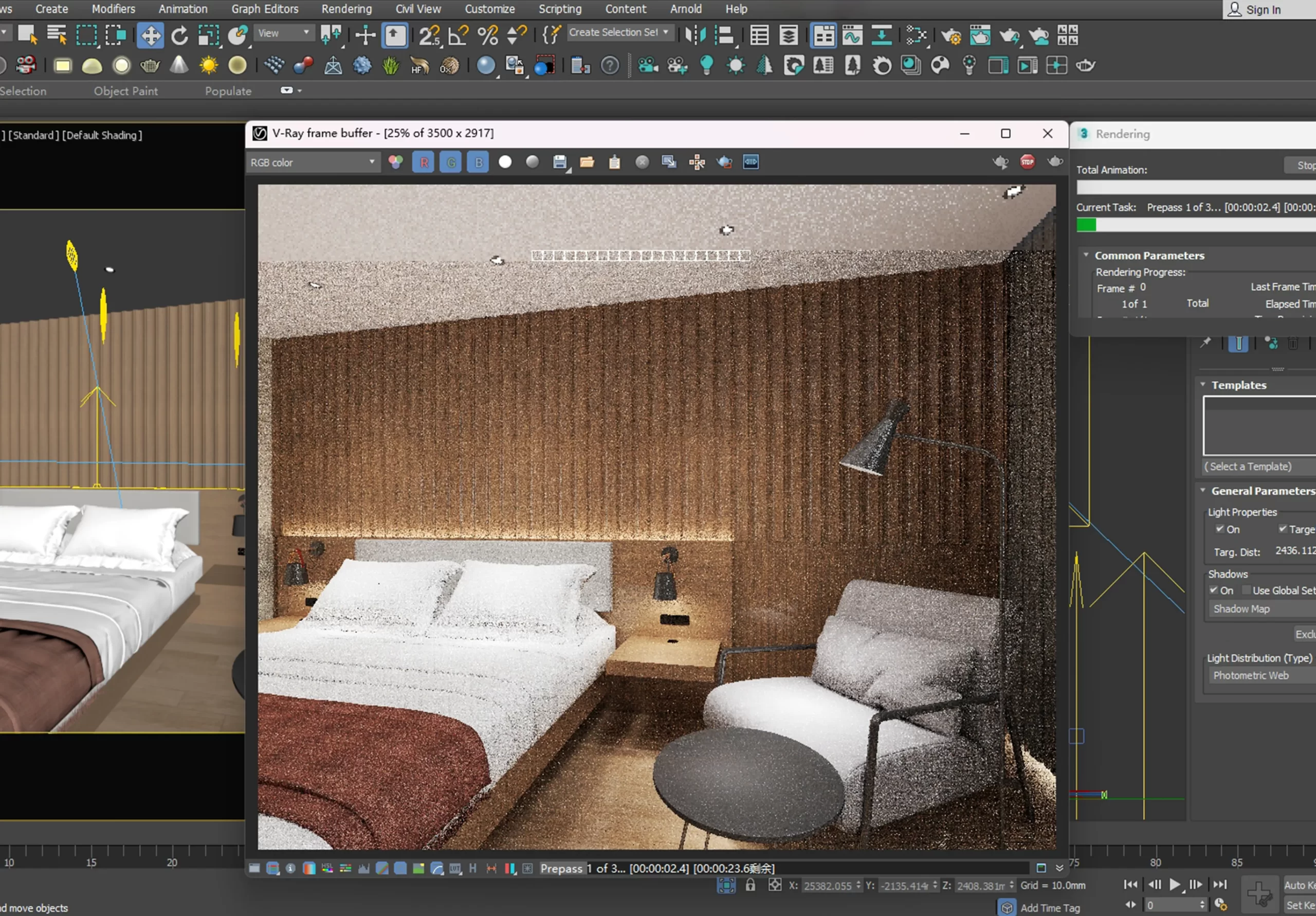Click color corrections swatch icon in frame buffer

(395, 163)
